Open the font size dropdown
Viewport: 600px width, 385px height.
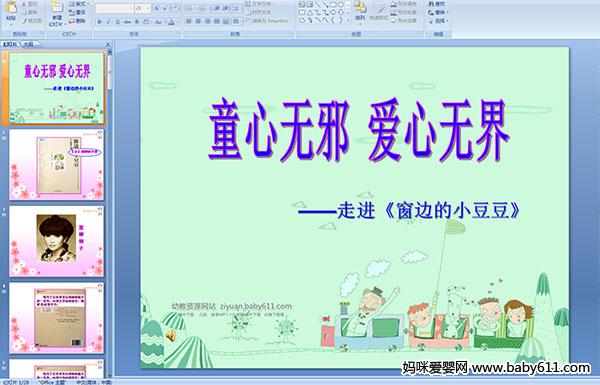pos(142,8)
